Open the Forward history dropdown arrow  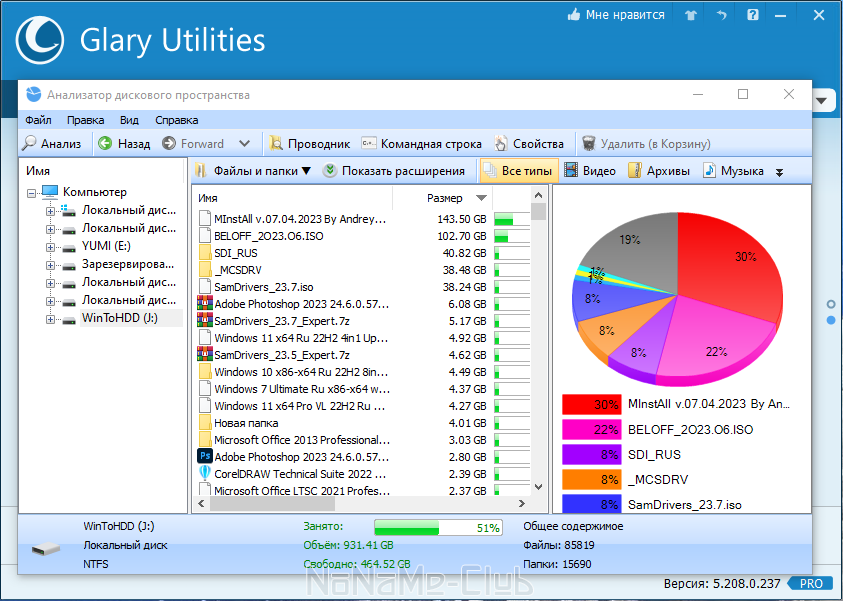[245, 144]
